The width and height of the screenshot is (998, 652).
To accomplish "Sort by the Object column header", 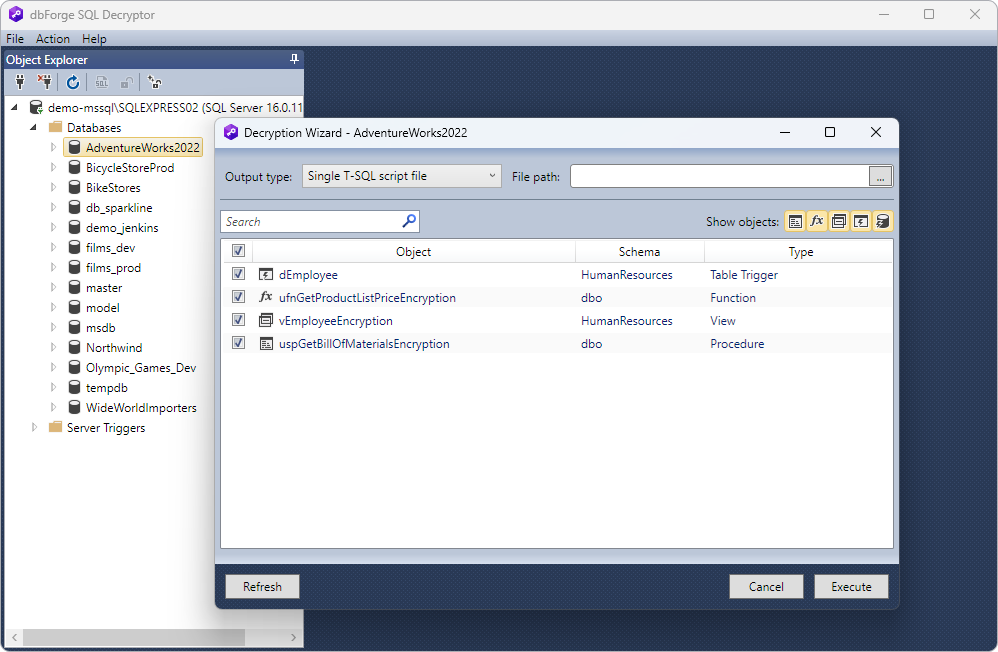I will coord(414,252).
